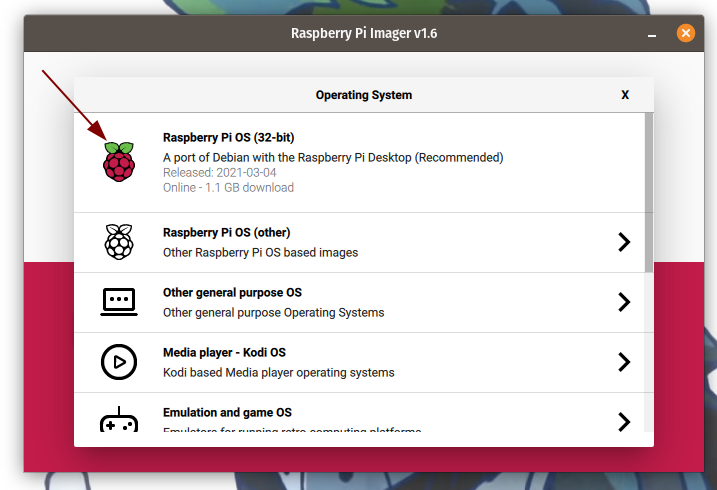This screenshot has width=717, height=490.
Task: Click the laptop icon for Other general purpose OS
Action: coord(119,302)
